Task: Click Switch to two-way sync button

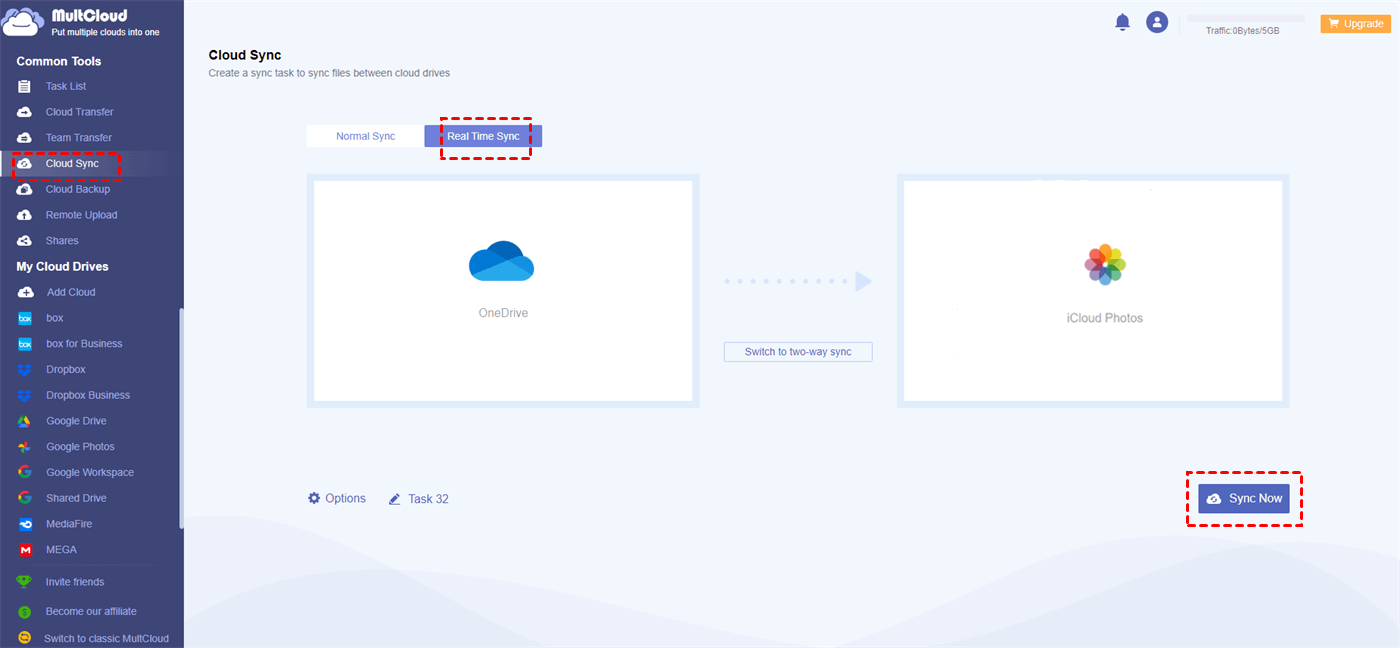Action: 798,352
